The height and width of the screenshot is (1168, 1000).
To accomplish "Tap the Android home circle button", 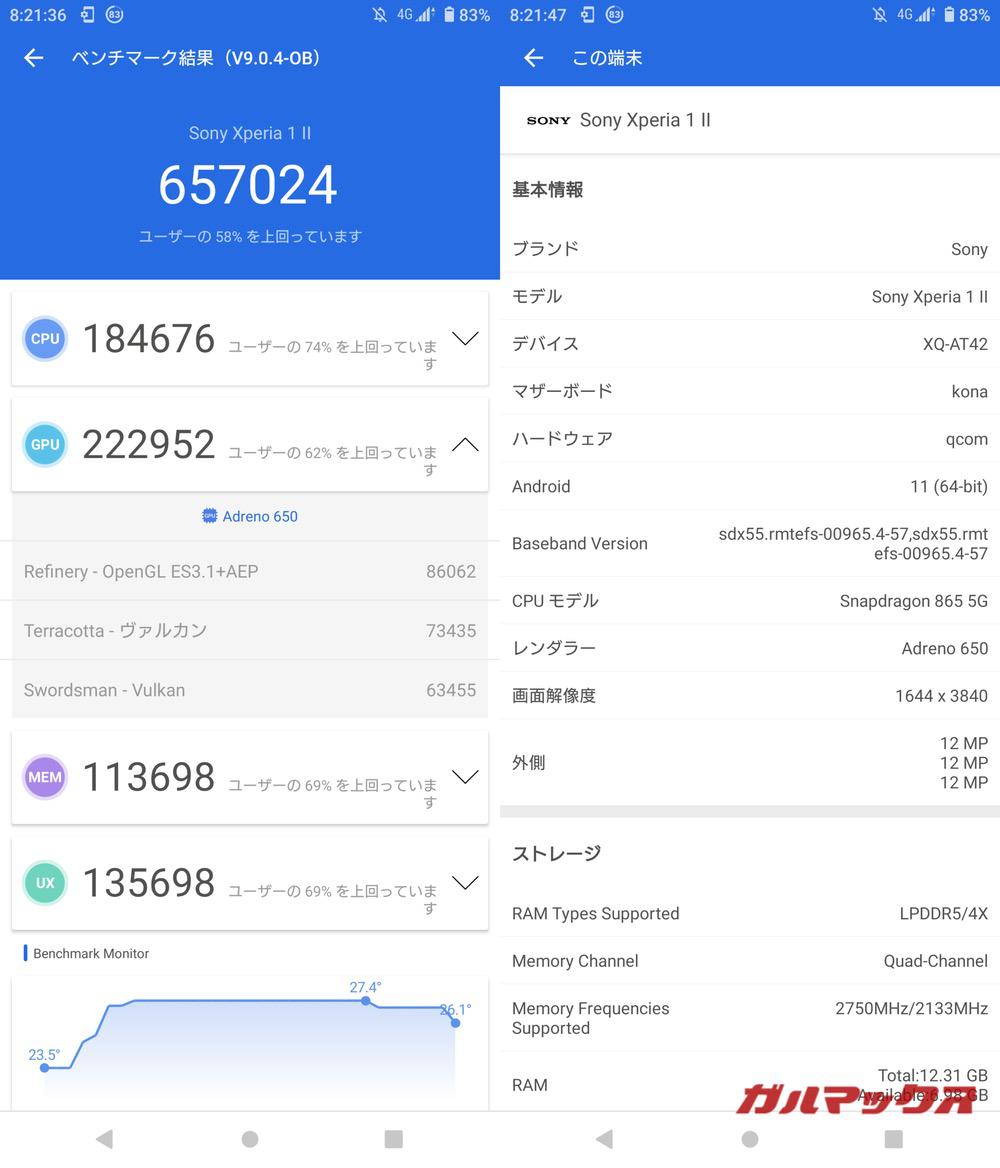I will tap(250, 1138).
